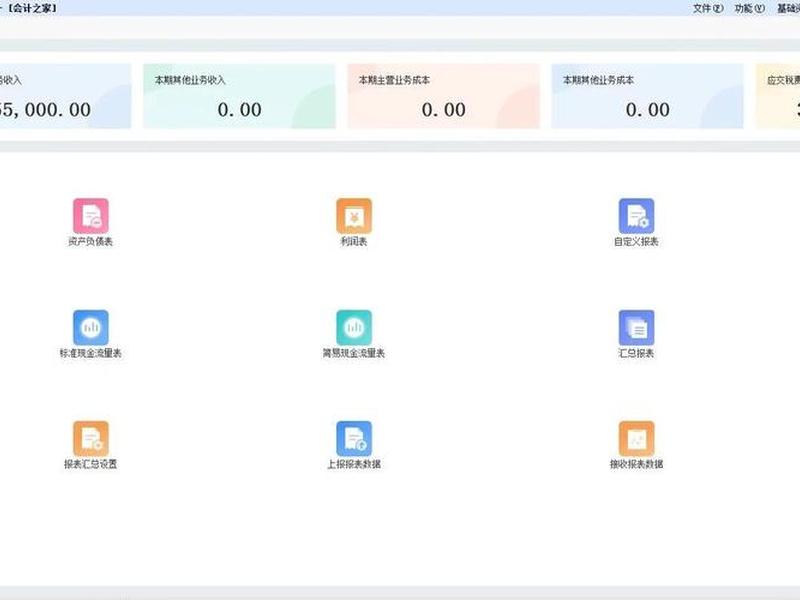Open the 自定义报表 icon
The image size is (800, 600).
(x=636, y=216)
